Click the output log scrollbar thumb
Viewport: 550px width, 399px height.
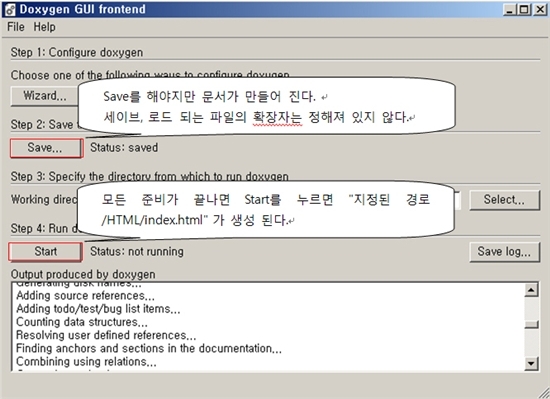coord(531,324)
